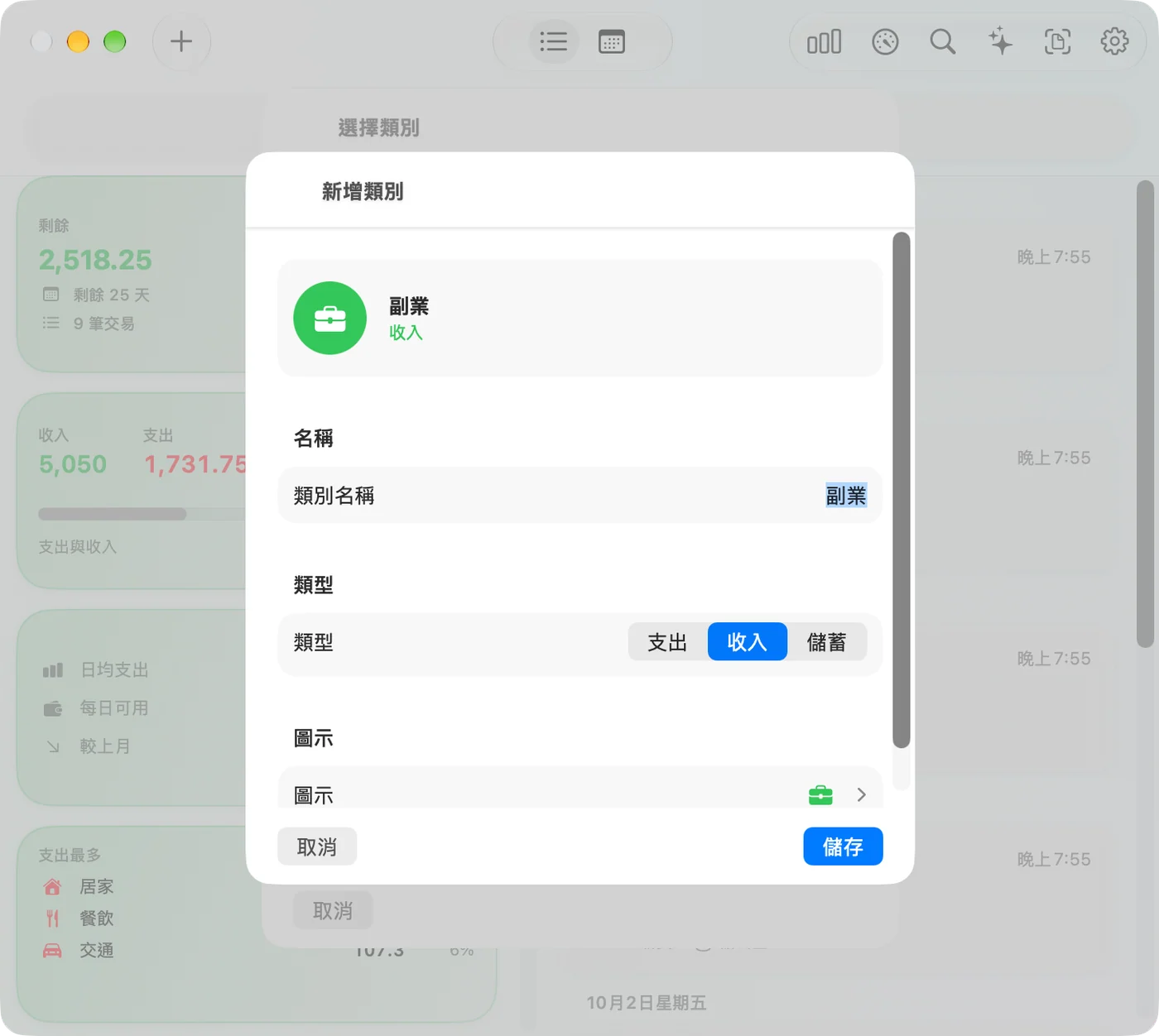
Task: Click list icon beside 9 筆交易
Action: 50,323
